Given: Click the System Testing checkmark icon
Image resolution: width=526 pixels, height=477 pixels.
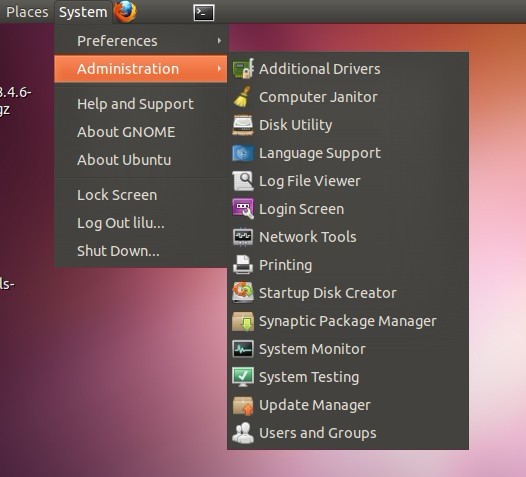Looking at the screenshot, I should click(243, 377).
